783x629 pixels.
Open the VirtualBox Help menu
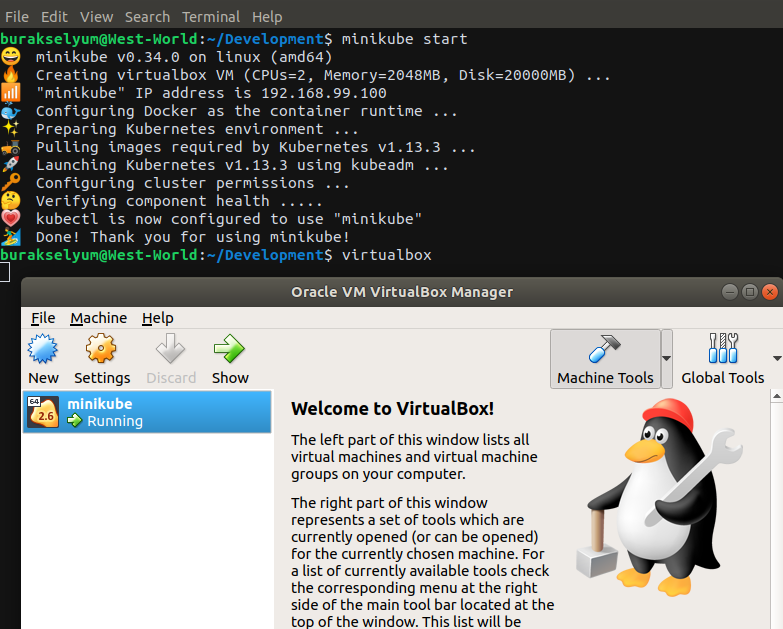tap(157, 318)
